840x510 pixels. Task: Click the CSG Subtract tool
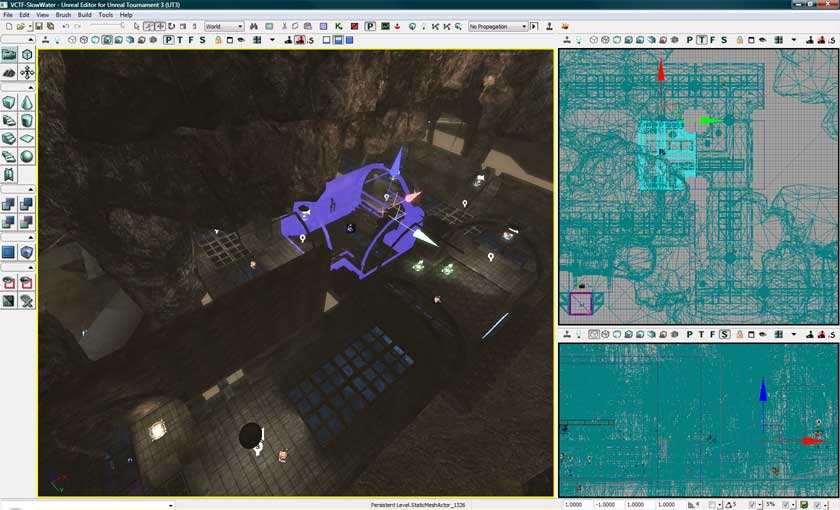[27, 204]
